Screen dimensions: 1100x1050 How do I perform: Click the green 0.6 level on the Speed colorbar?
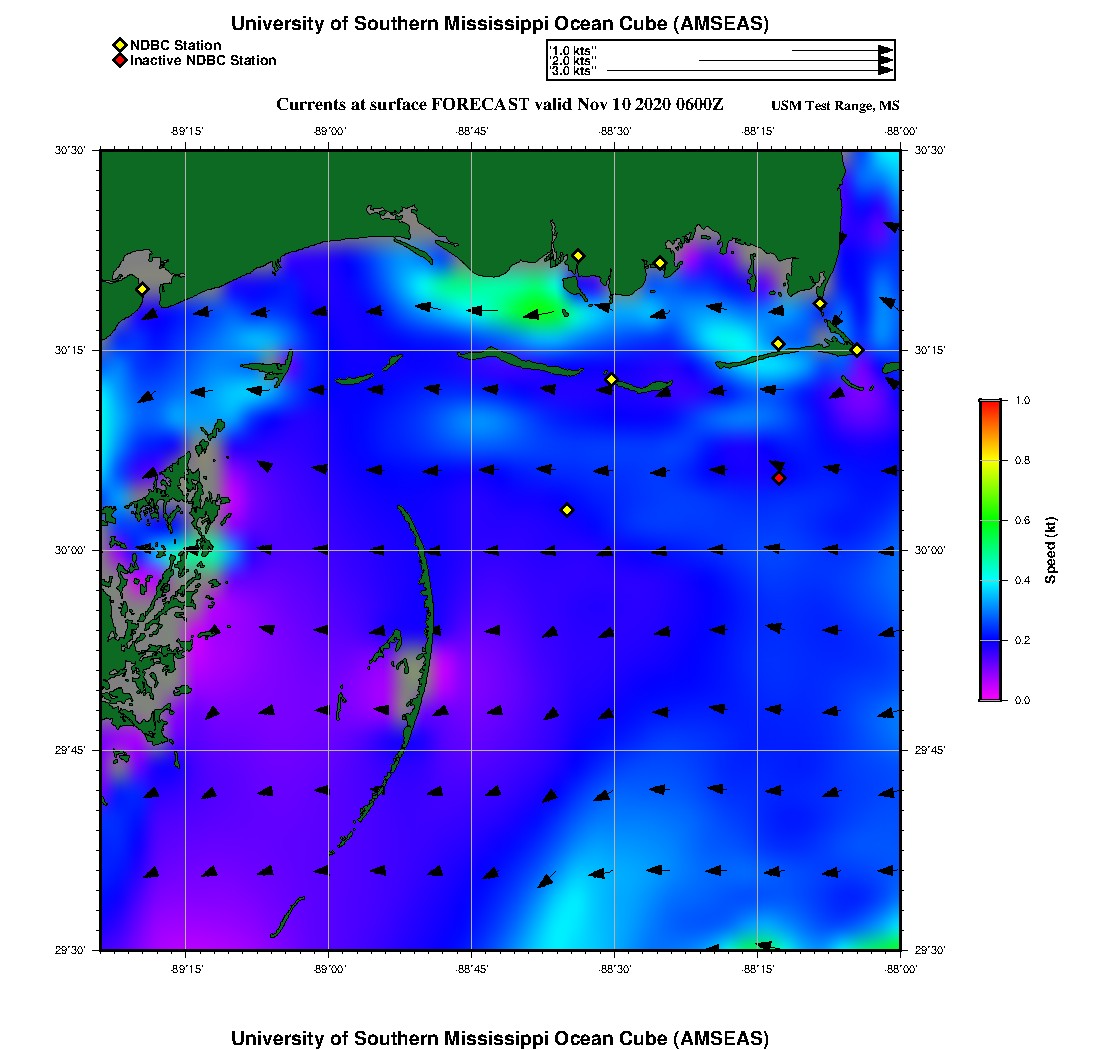pyautogui.click(x=990, y=520)
